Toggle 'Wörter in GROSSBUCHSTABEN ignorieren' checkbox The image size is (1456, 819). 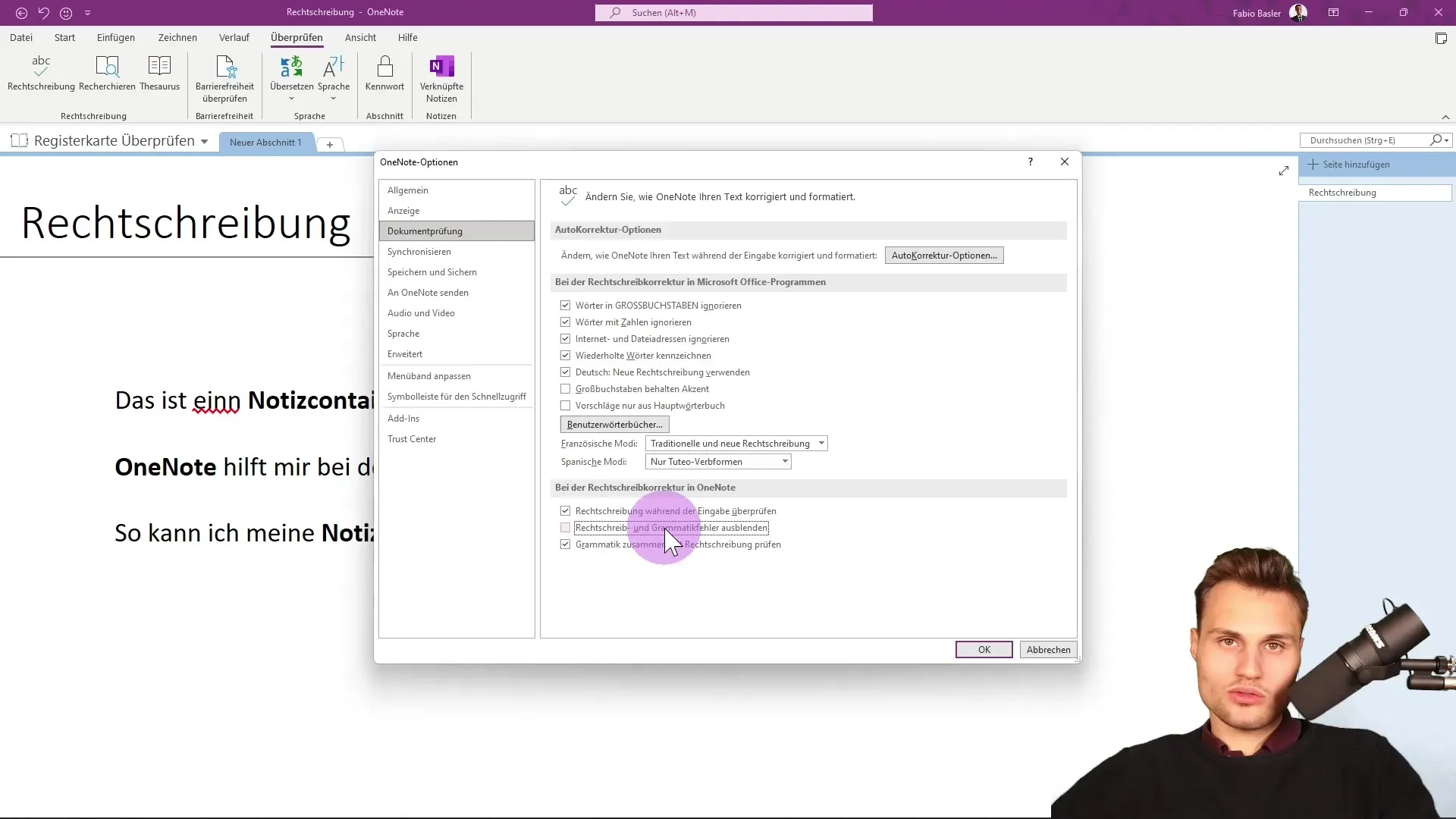pyautogui.click(x=565, y=305)
